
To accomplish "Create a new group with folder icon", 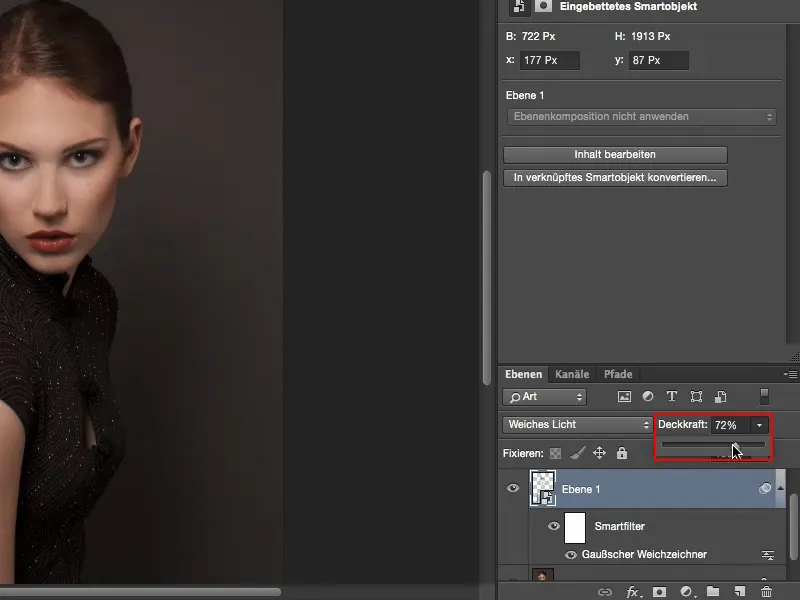I will [x=713, y=592].
